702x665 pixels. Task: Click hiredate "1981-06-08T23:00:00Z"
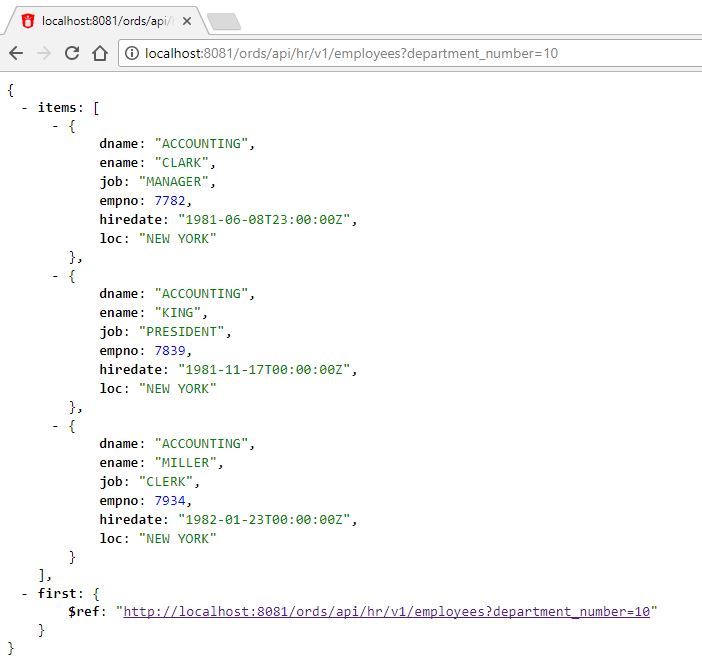[x=264, y=219]
